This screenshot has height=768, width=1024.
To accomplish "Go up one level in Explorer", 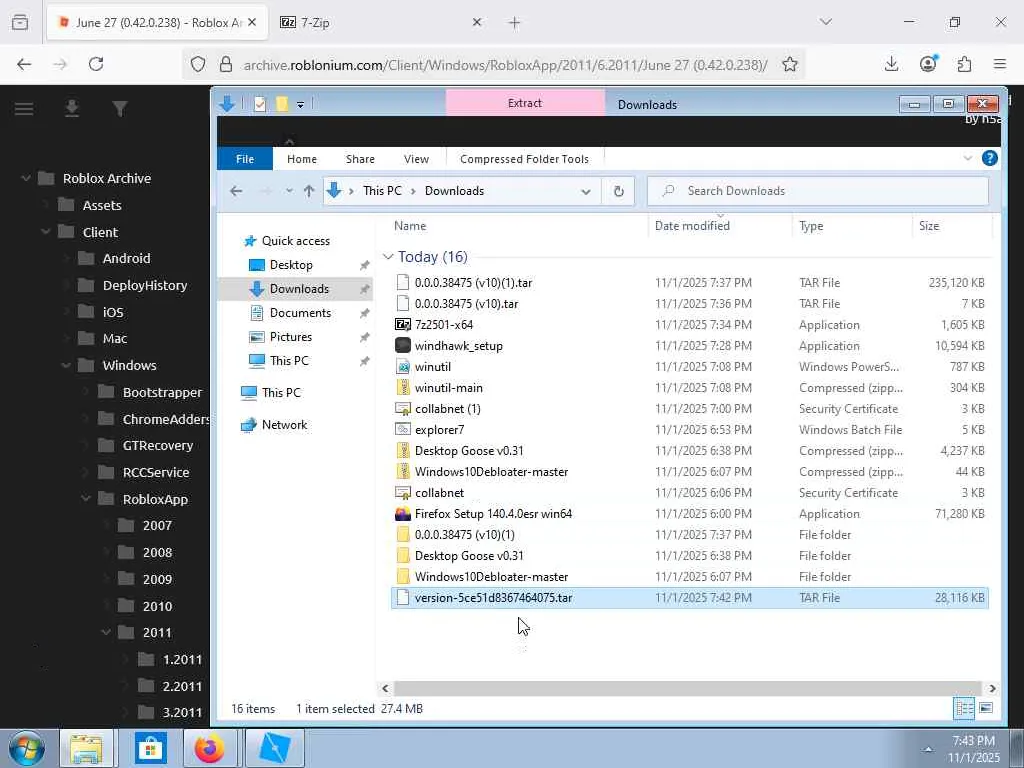I will pyautogui.click(x=309, y=191).
